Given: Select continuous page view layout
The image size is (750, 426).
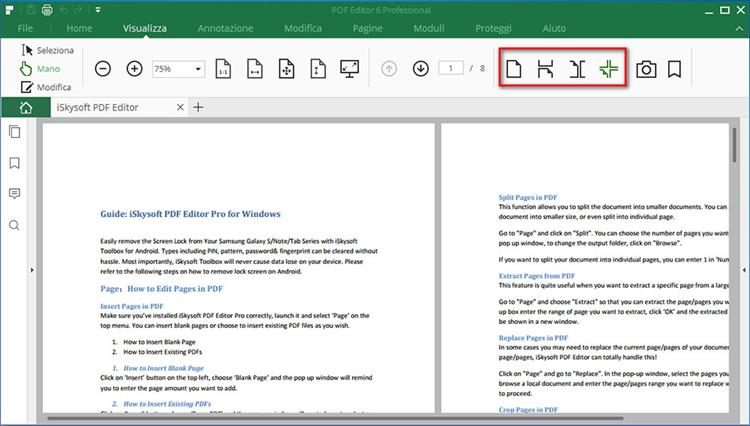Looking at the screenshot, I should [x=545, y=69].
